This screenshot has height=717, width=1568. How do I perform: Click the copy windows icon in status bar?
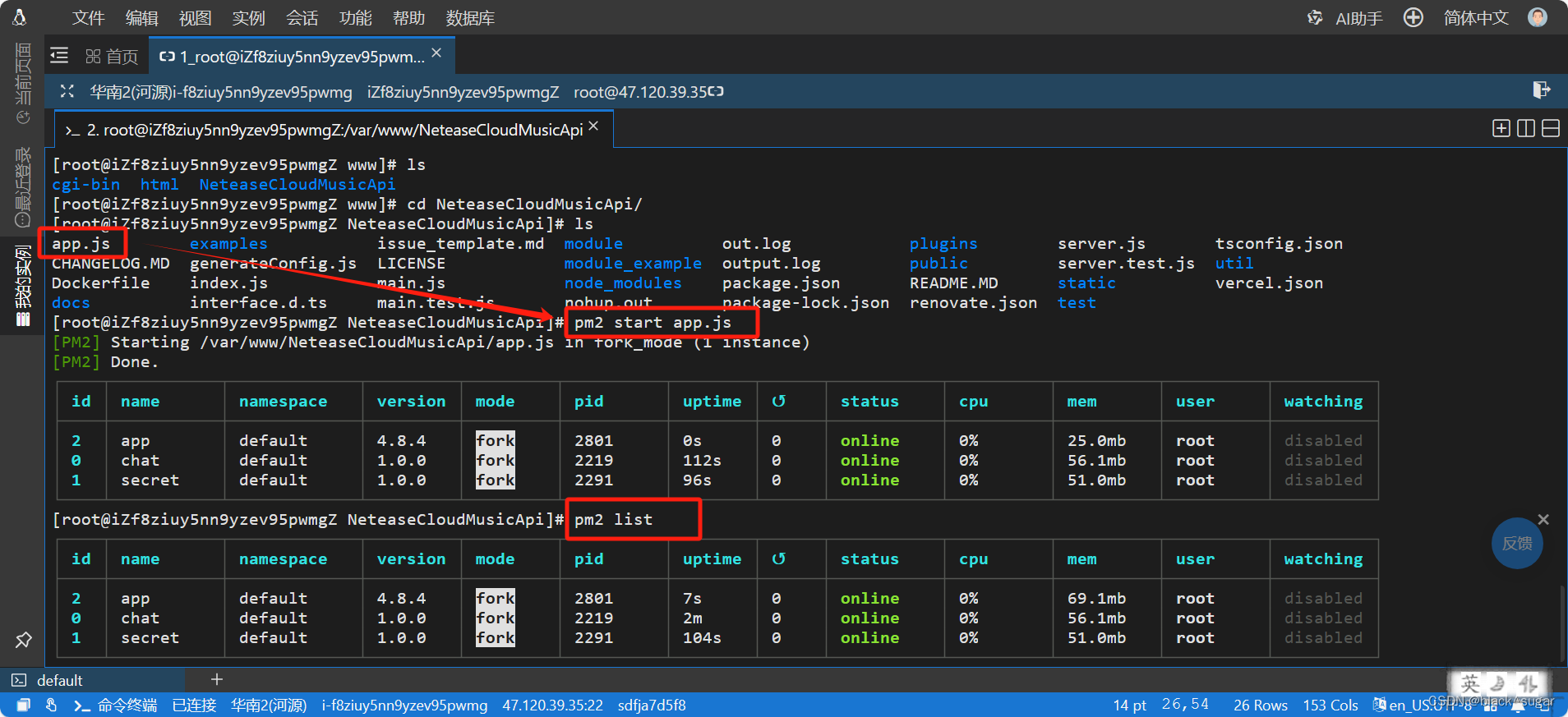(x=23, y=705)
